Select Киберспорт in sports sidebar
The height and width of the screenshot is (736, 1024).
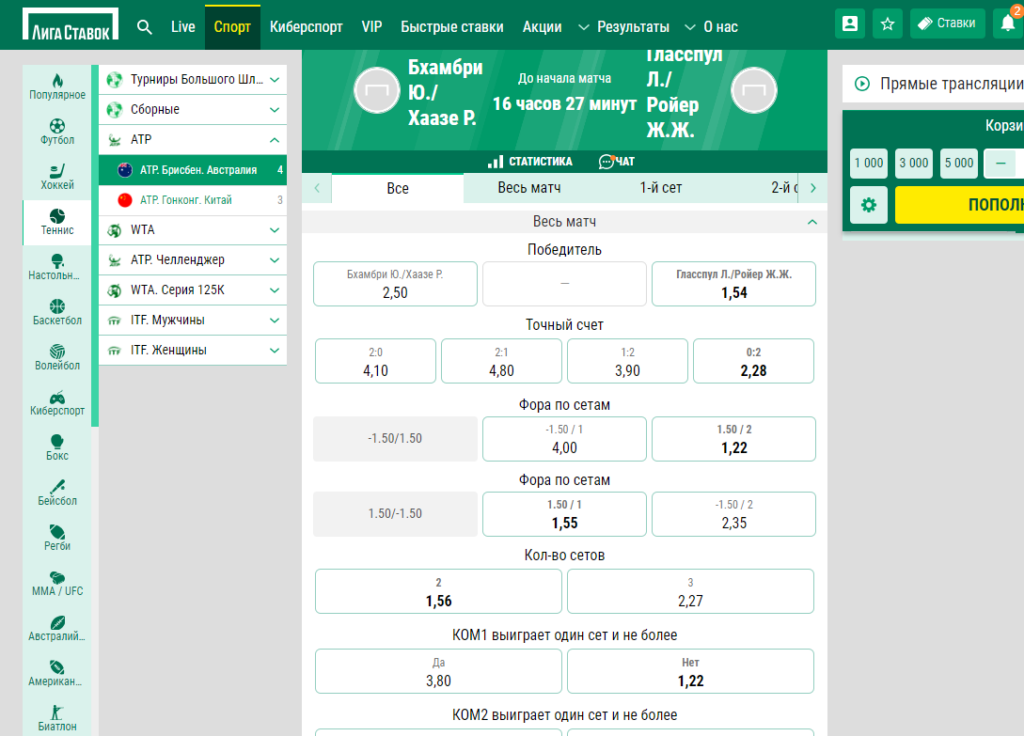pos(57,402)
